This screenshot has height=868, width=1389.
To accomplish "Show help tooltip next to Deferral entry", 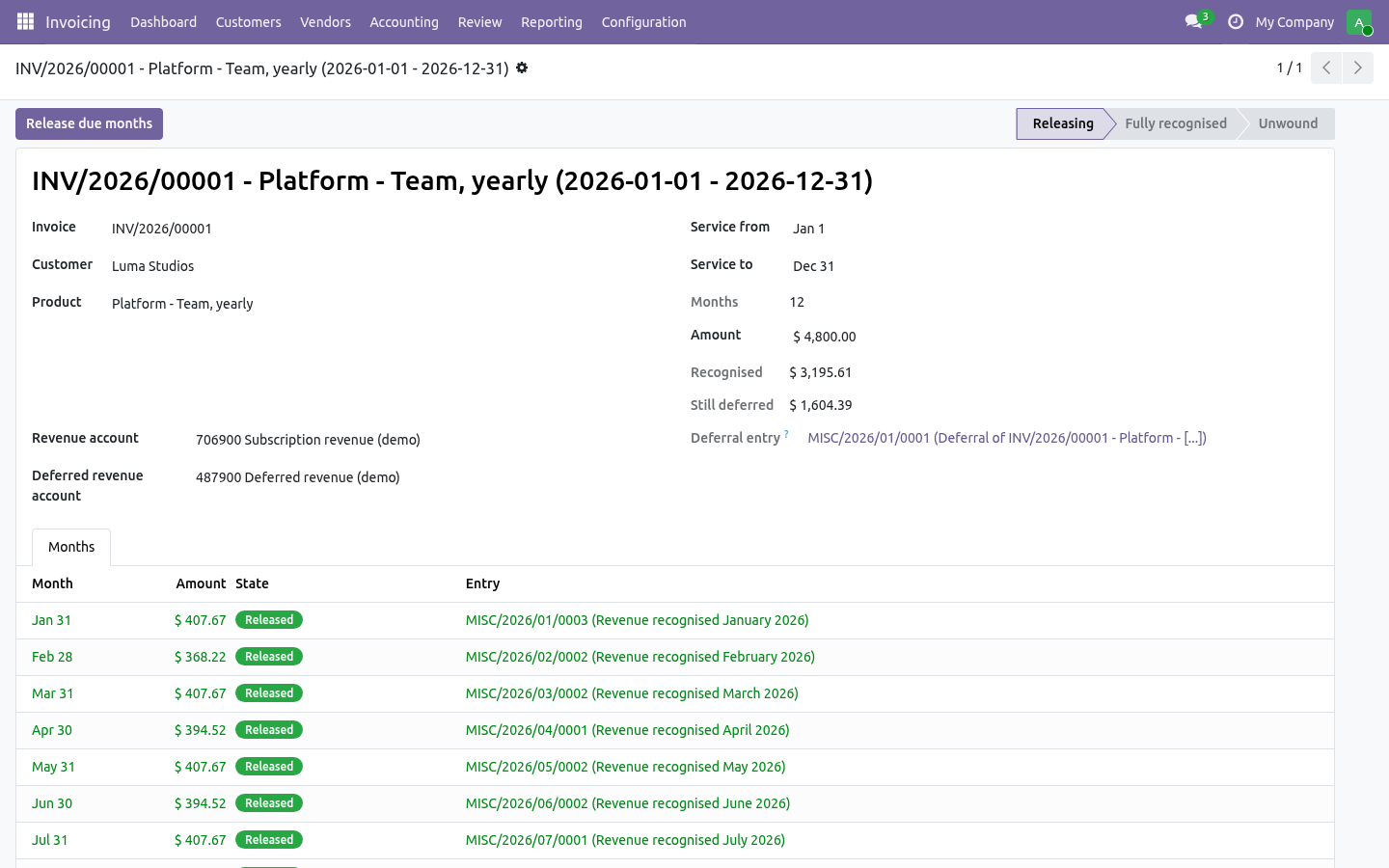I will click(786, 434).
